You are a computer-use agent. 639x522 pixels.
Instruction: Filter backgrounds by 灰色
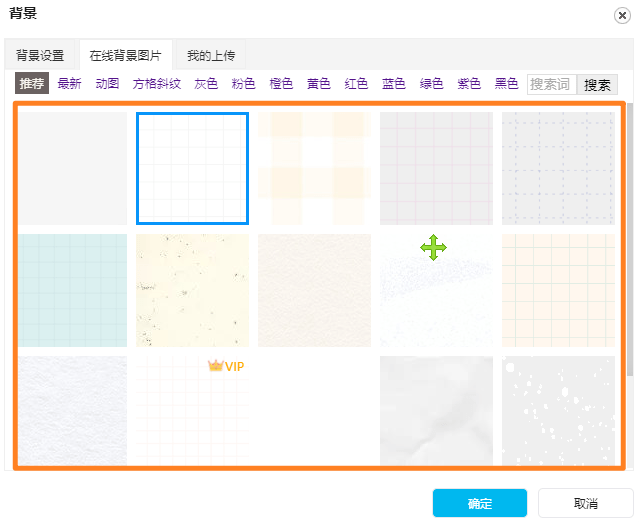tap(206, 84)
